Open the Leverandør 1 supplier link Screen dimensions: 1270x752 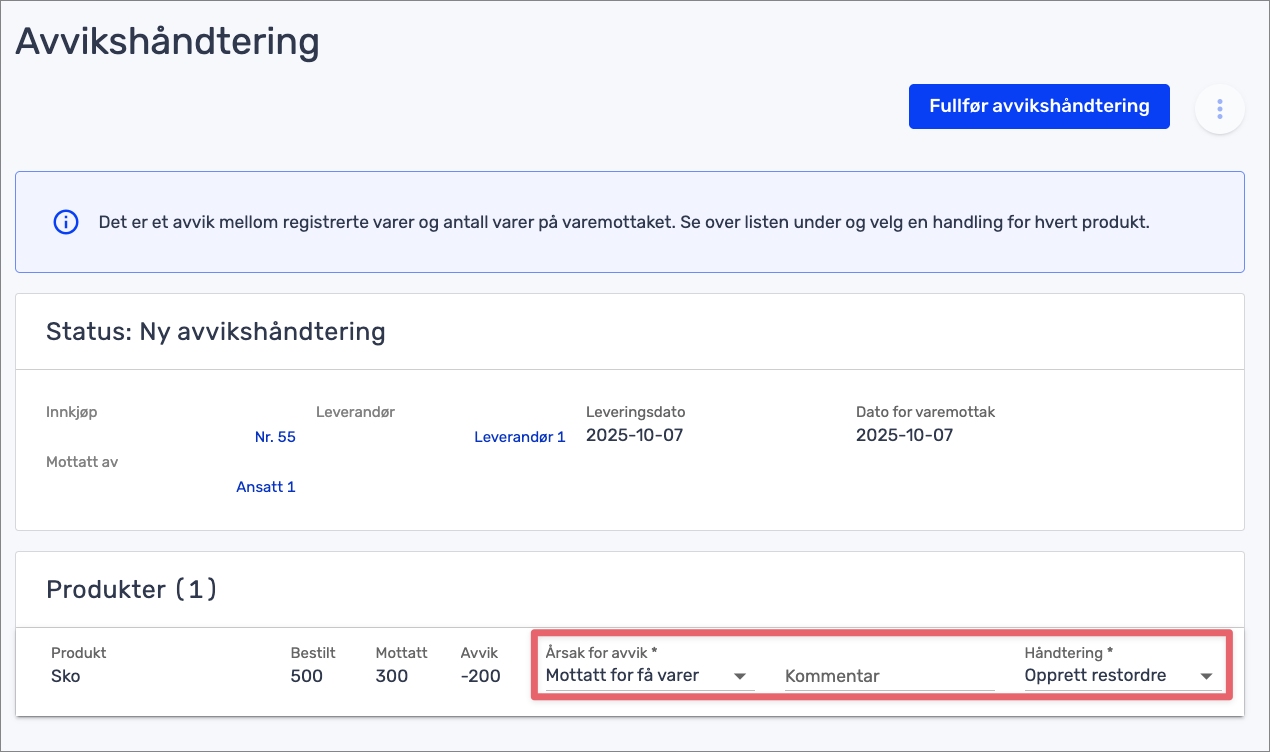(x=519, y=437)
